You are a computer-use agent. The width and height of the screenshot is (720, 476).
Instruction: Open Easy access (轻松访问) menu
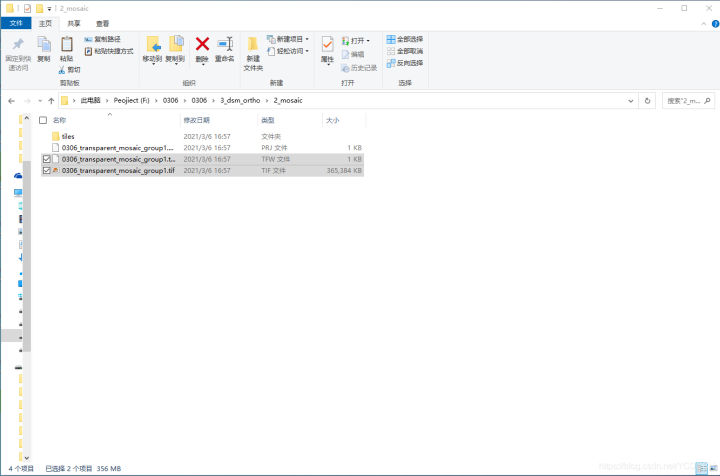point(288,51)
